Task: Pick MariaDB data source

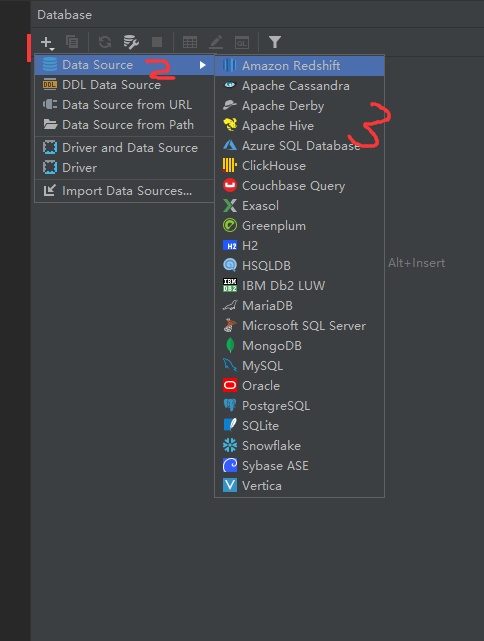Action: coord(299,306)
